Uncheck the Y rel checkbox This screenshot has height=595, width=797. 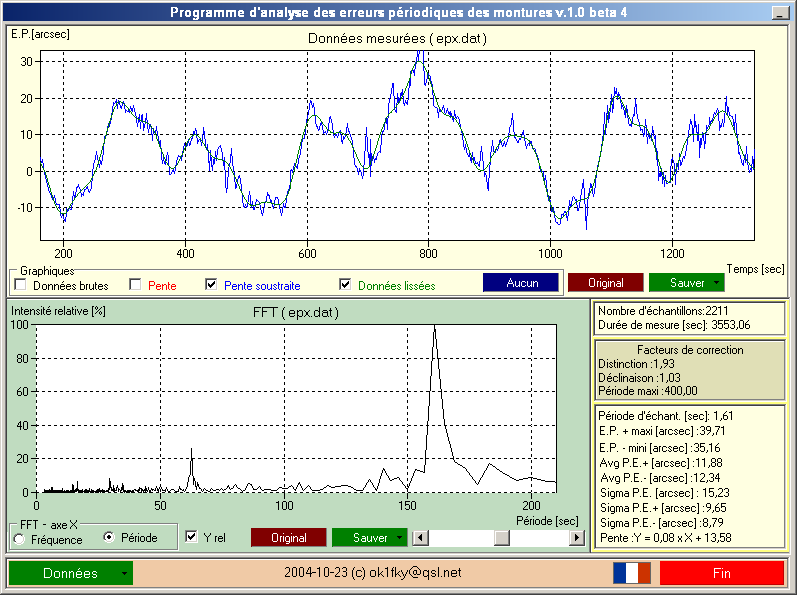pos(191,537)
